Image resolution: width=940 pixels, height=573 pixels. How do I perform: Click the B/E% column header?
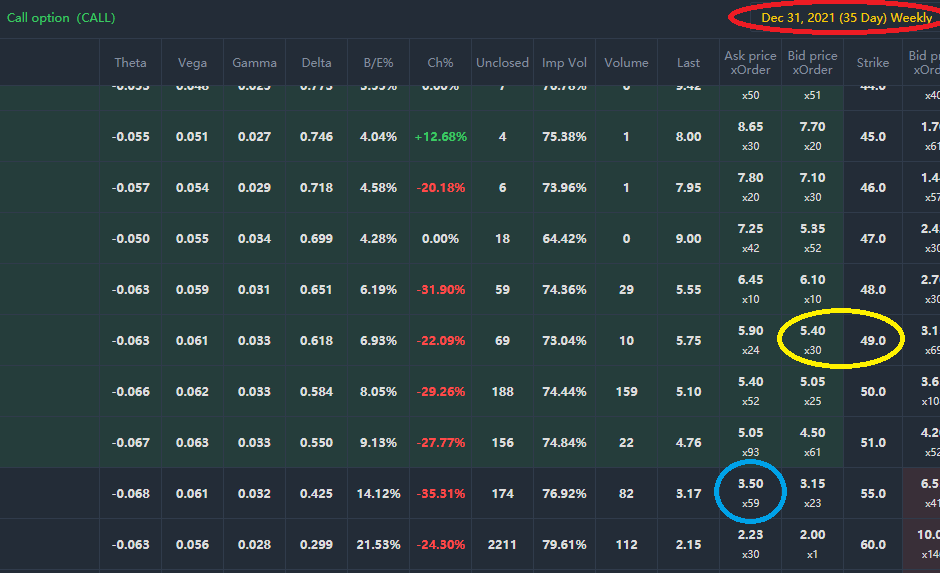click(x=378, y=62)
